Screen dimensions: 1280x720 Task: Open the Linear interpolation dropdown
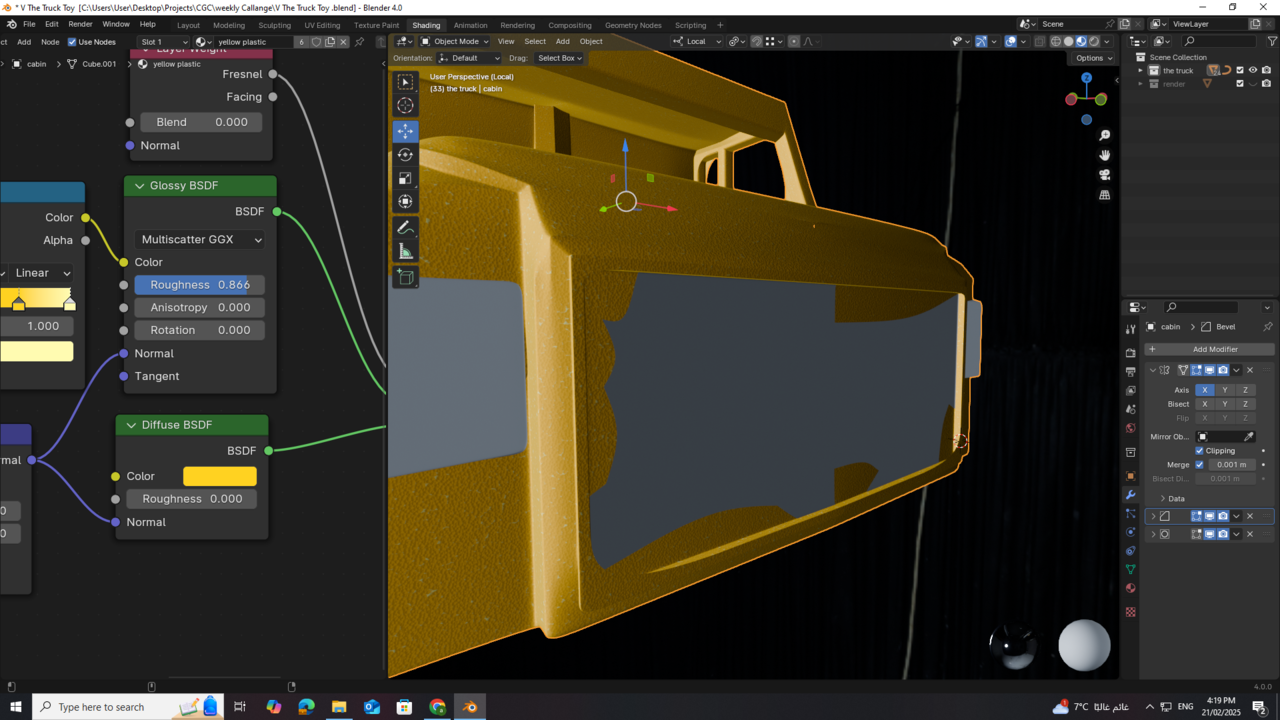40,273
